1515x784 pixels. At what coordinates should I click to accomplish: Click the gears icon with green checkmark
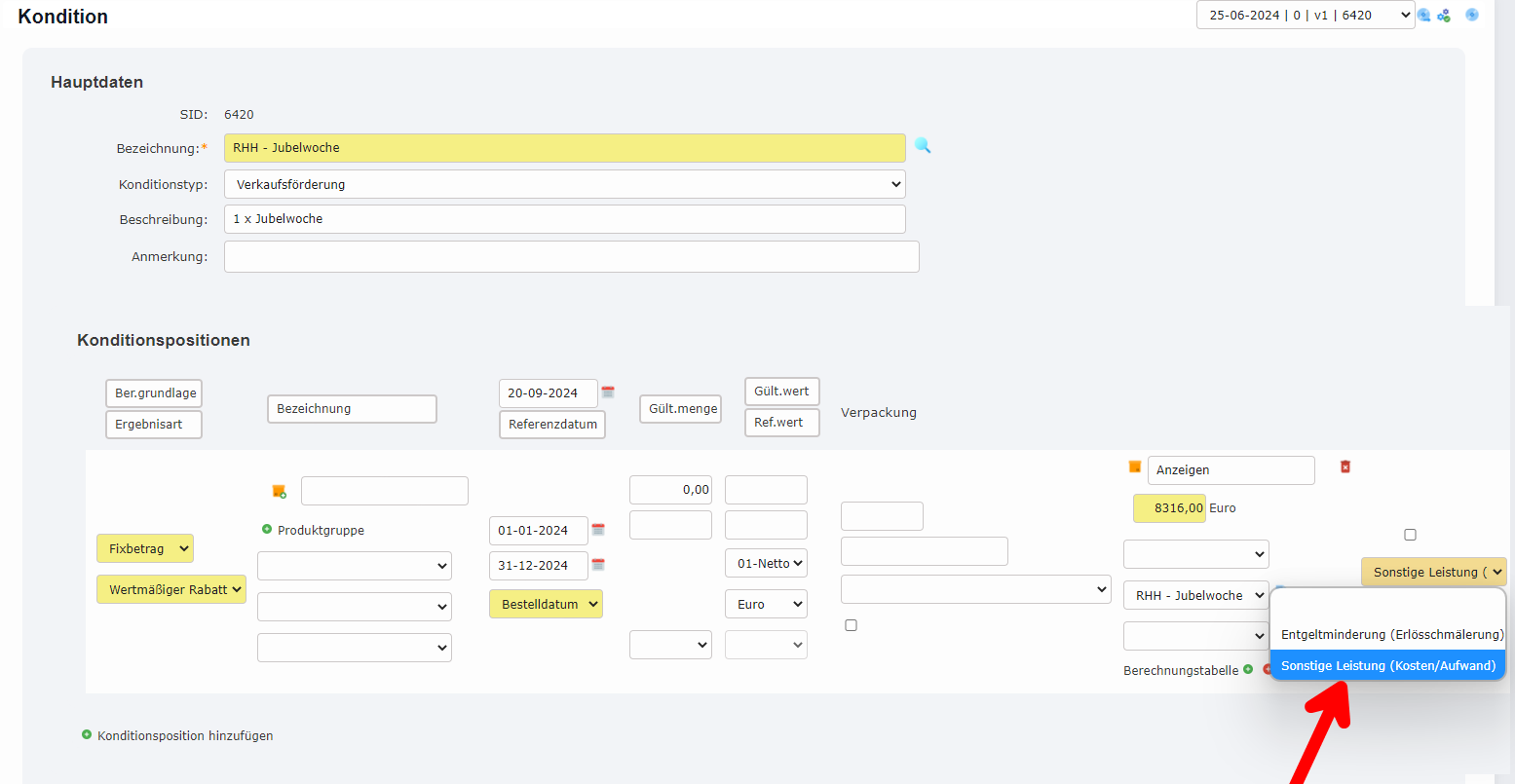tap(1444, 16)
